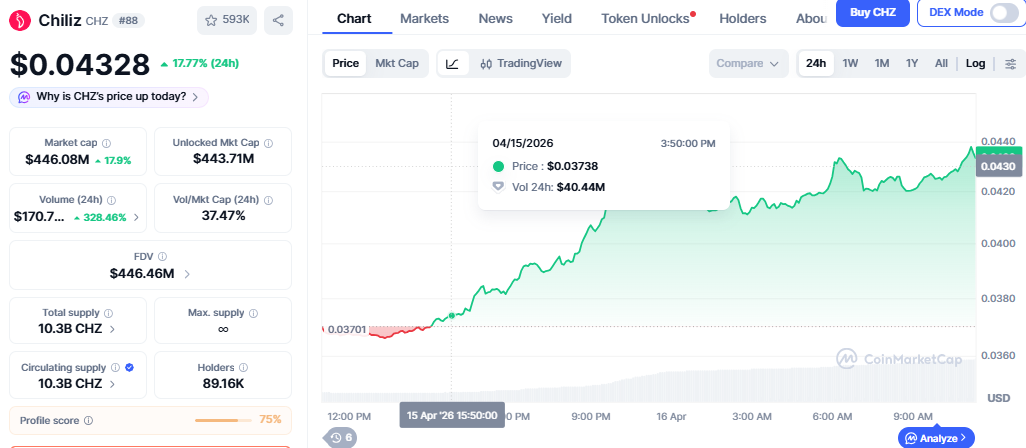The height and width of the screenshot is (448, 1026).
Task: Click the Buy CHZ button
Action: pyautogui.click(x=873, y=12)
